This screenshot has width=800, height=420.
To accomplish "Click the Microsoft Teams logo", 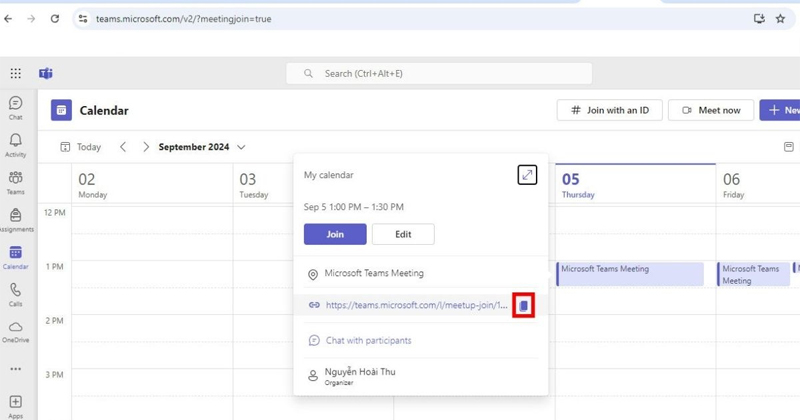I will pos(46,73).
